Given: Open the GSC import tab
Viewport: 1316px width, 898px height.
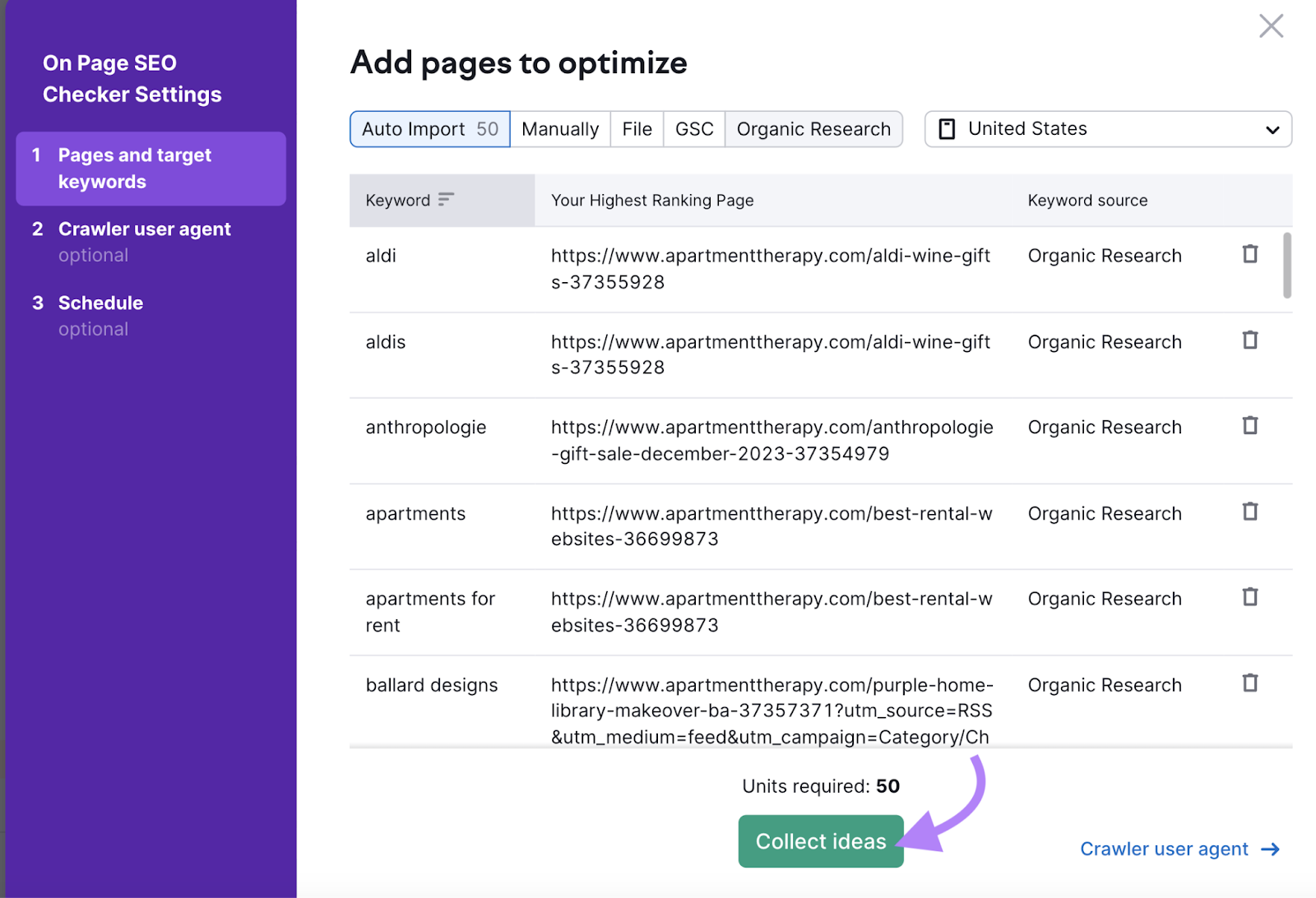Looking at the screenshot, I should click(693, 128).
